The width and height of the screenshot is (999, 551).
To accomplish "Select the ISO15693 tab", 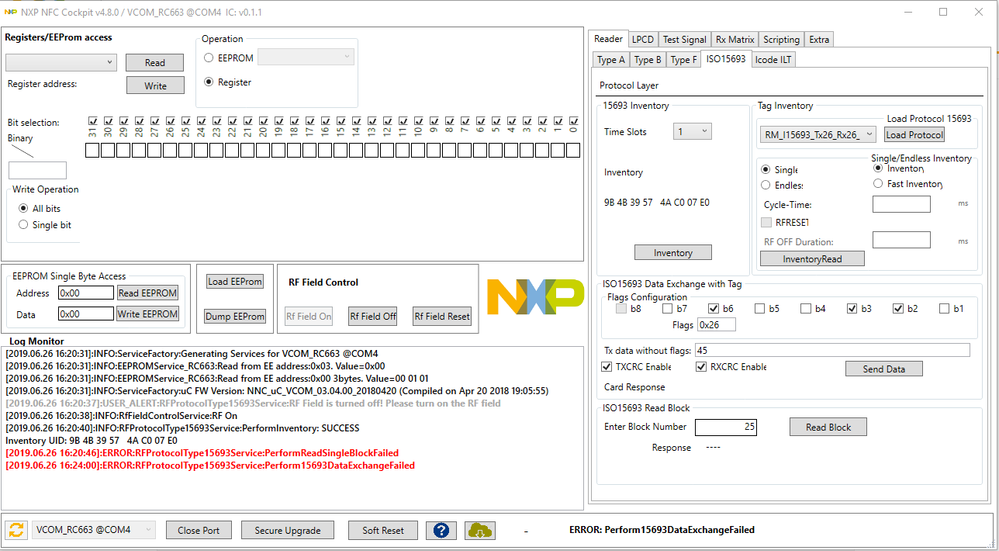I will point(726,59).
